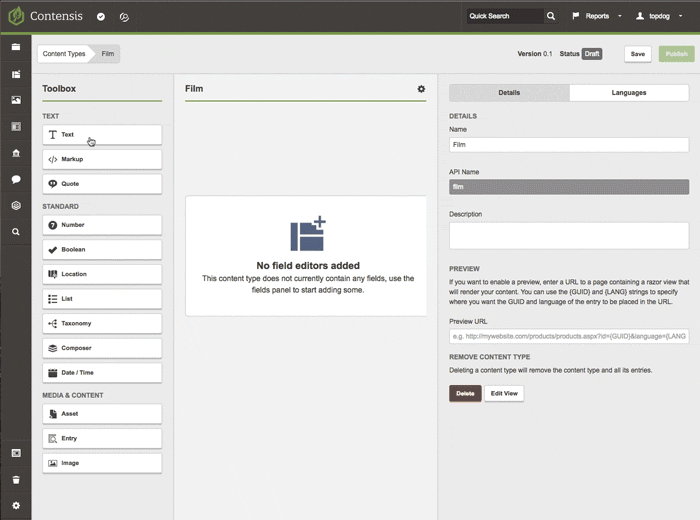Open the content types sidebar icon
This screenshot has height=520, width=700.
(x=16, y=74)
